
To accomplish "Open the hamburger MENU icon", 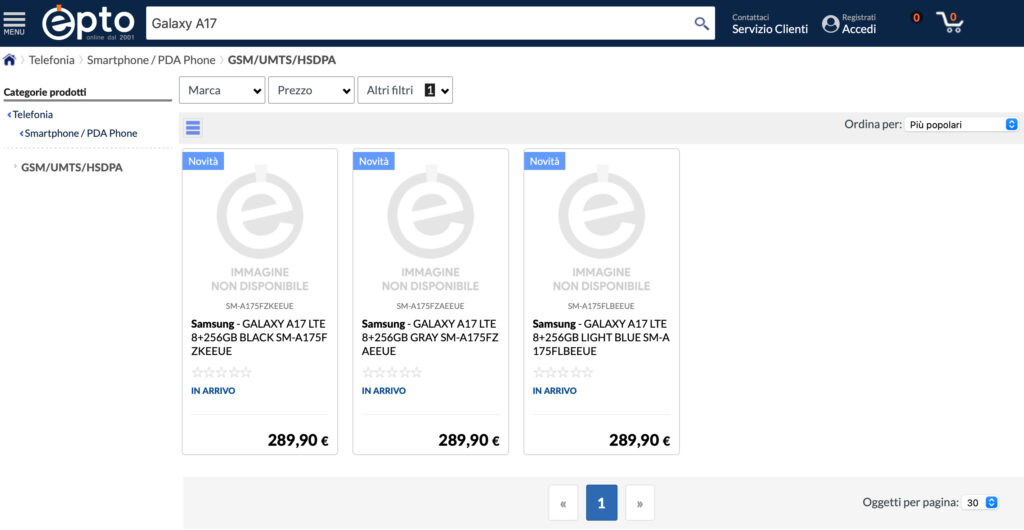I will coord(14,22).
